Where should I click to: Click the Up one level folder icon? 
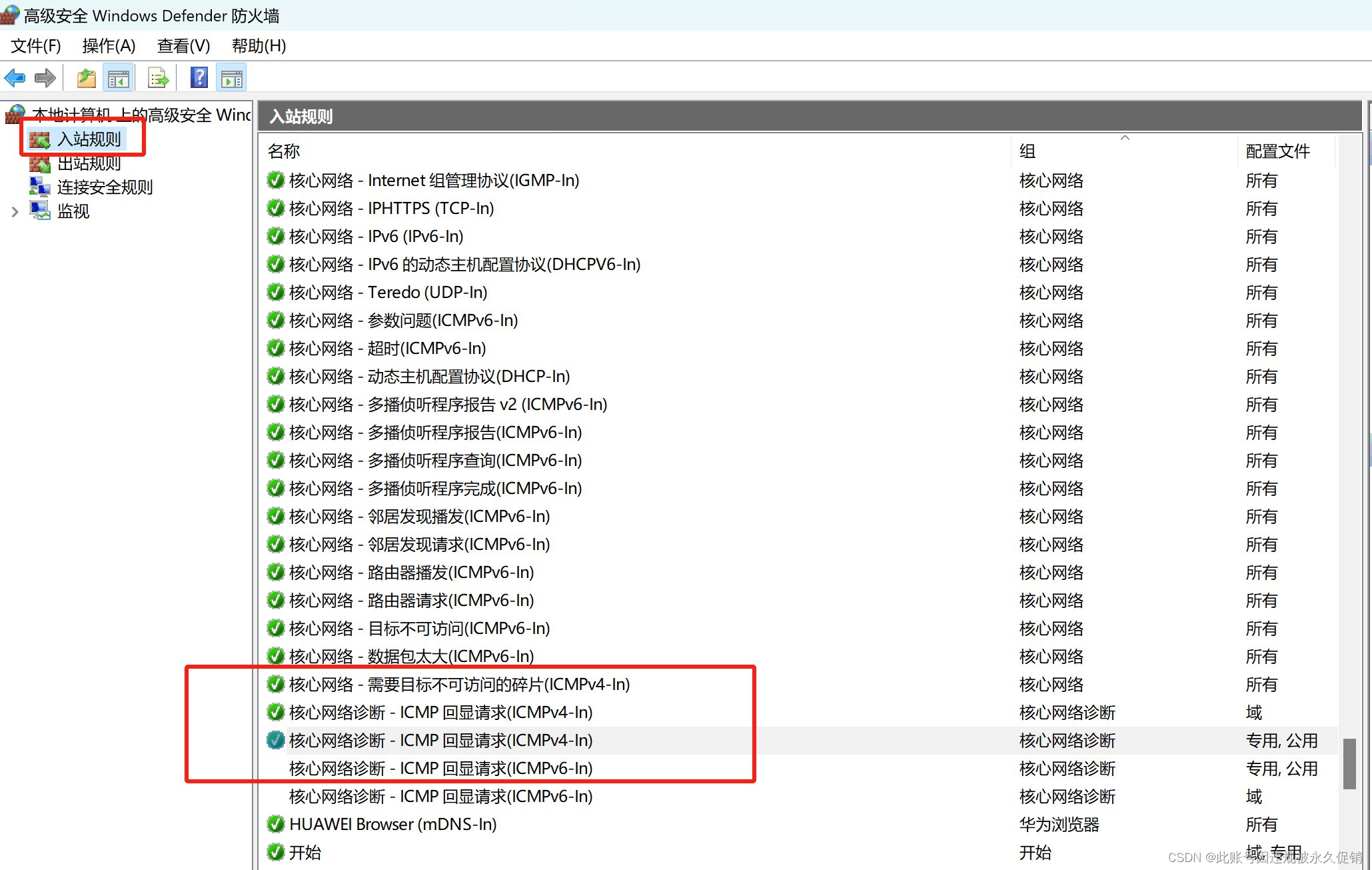(x=86, y=79)
